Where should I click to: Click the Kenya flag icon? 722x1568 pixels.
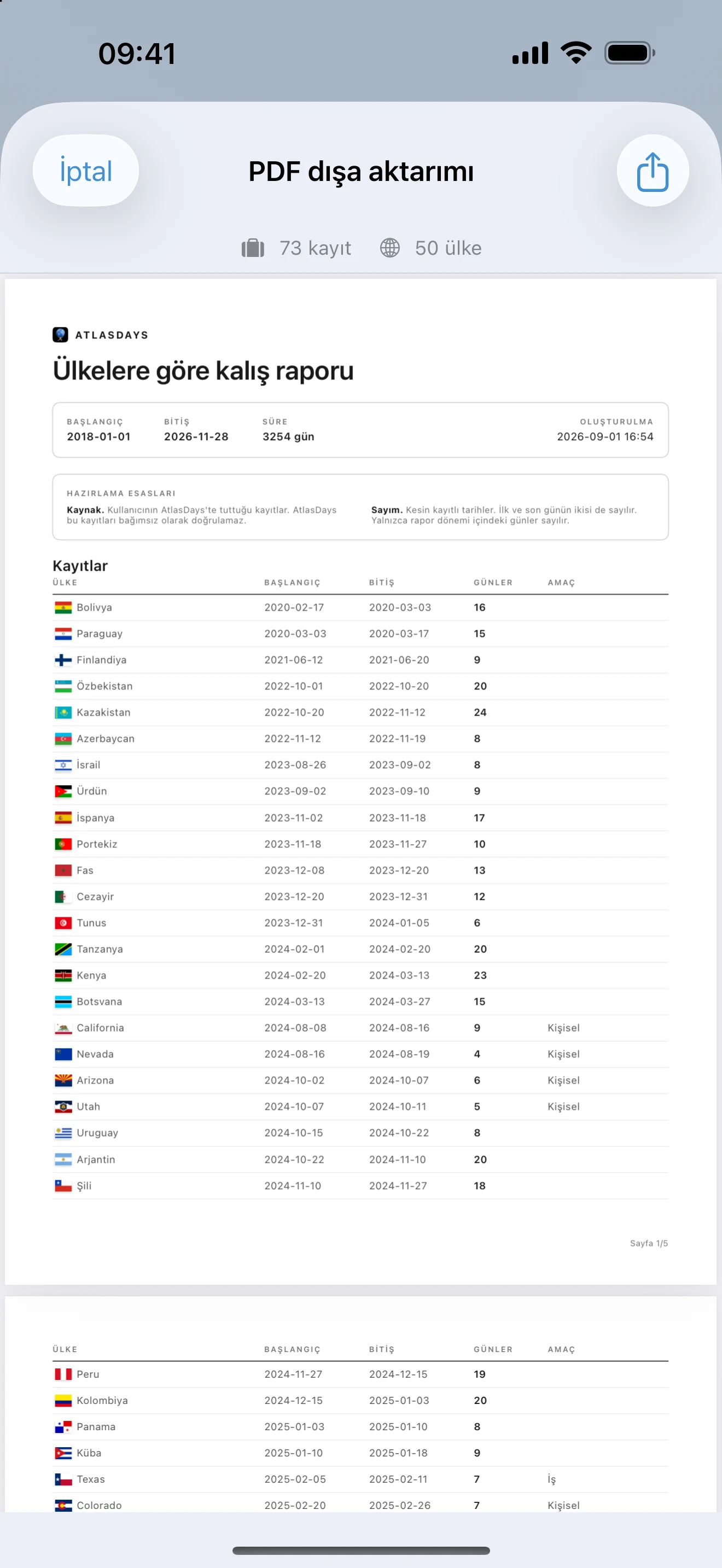[x=63, y=975]
